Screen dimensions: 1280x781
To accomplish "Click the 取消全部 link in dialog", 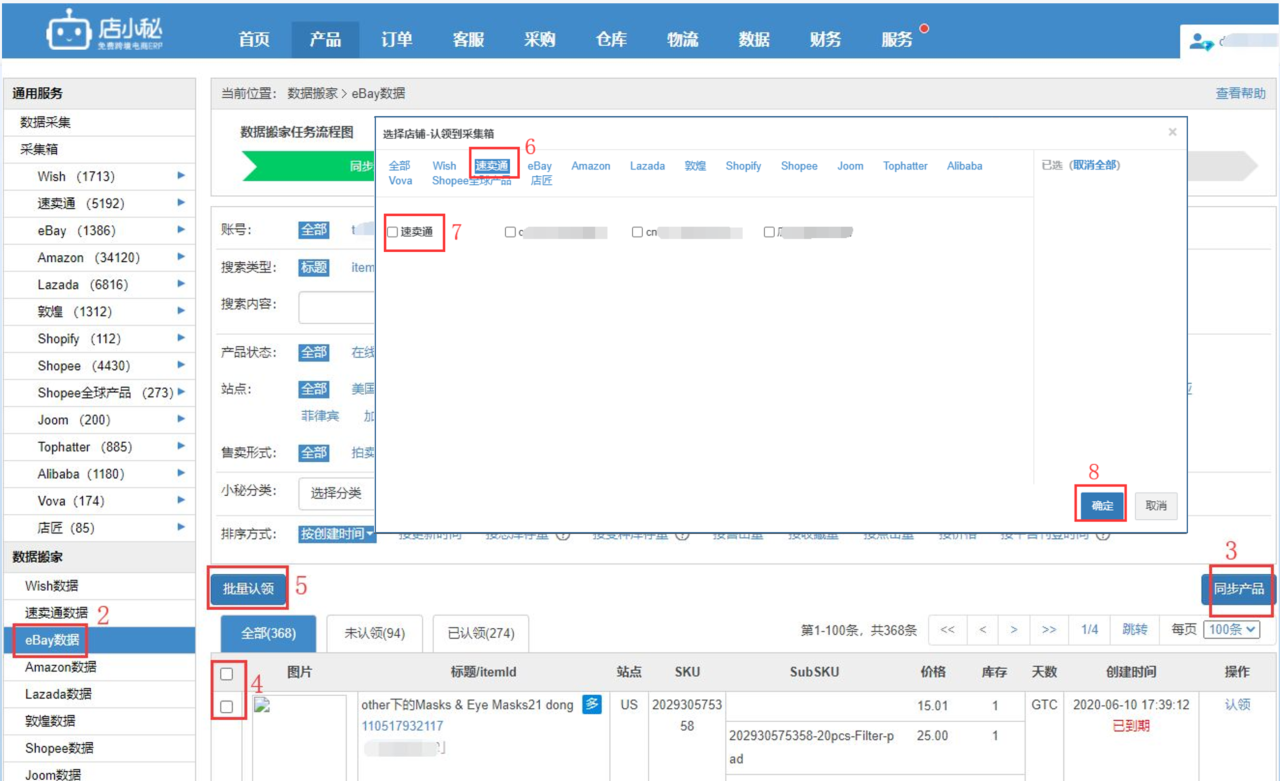I will (x=1095, y=165).
